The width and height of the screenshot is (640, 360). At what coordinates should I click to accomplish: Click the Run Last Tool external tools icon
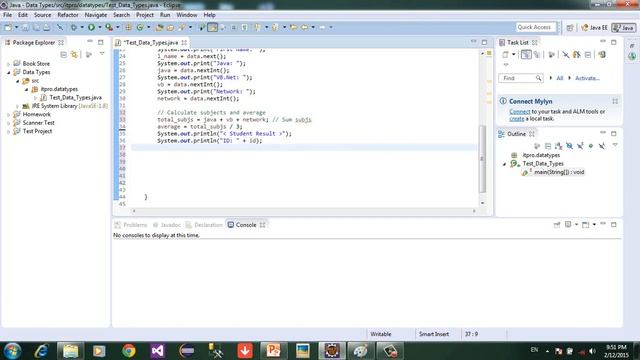(x=109, y=27)
